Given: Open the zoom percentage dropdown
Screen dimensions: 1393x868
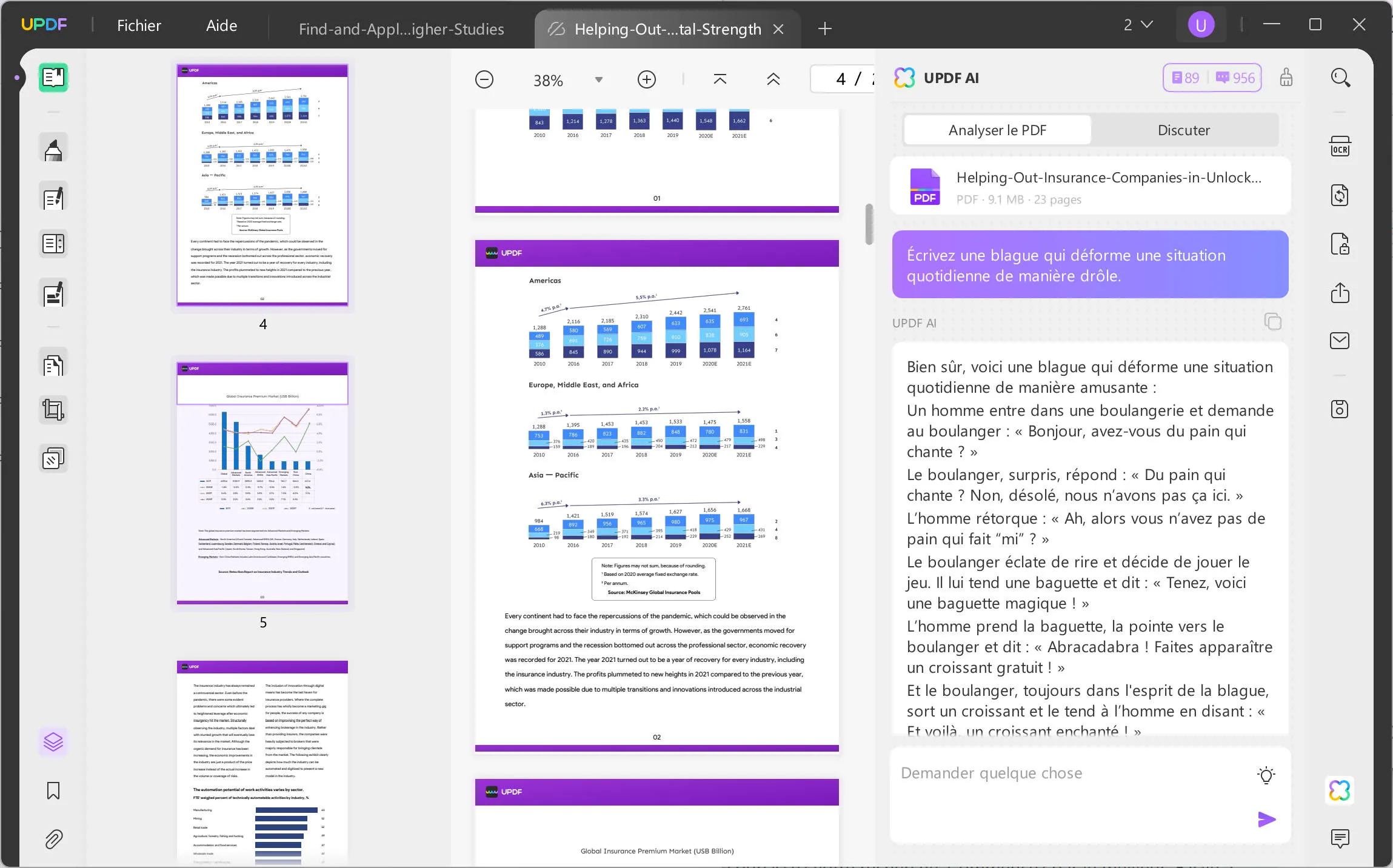Looking at the screenshot, I should point(598,79).
